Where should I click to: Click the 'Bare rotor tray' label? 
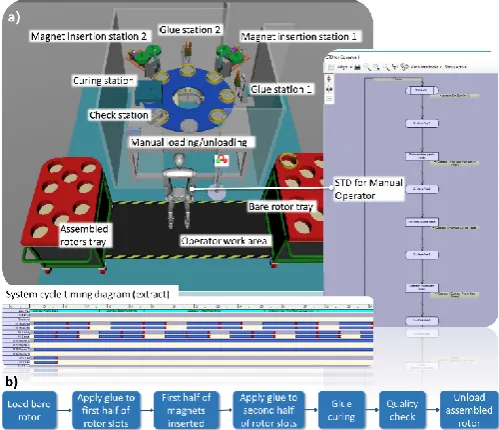[x=281, y=207]
